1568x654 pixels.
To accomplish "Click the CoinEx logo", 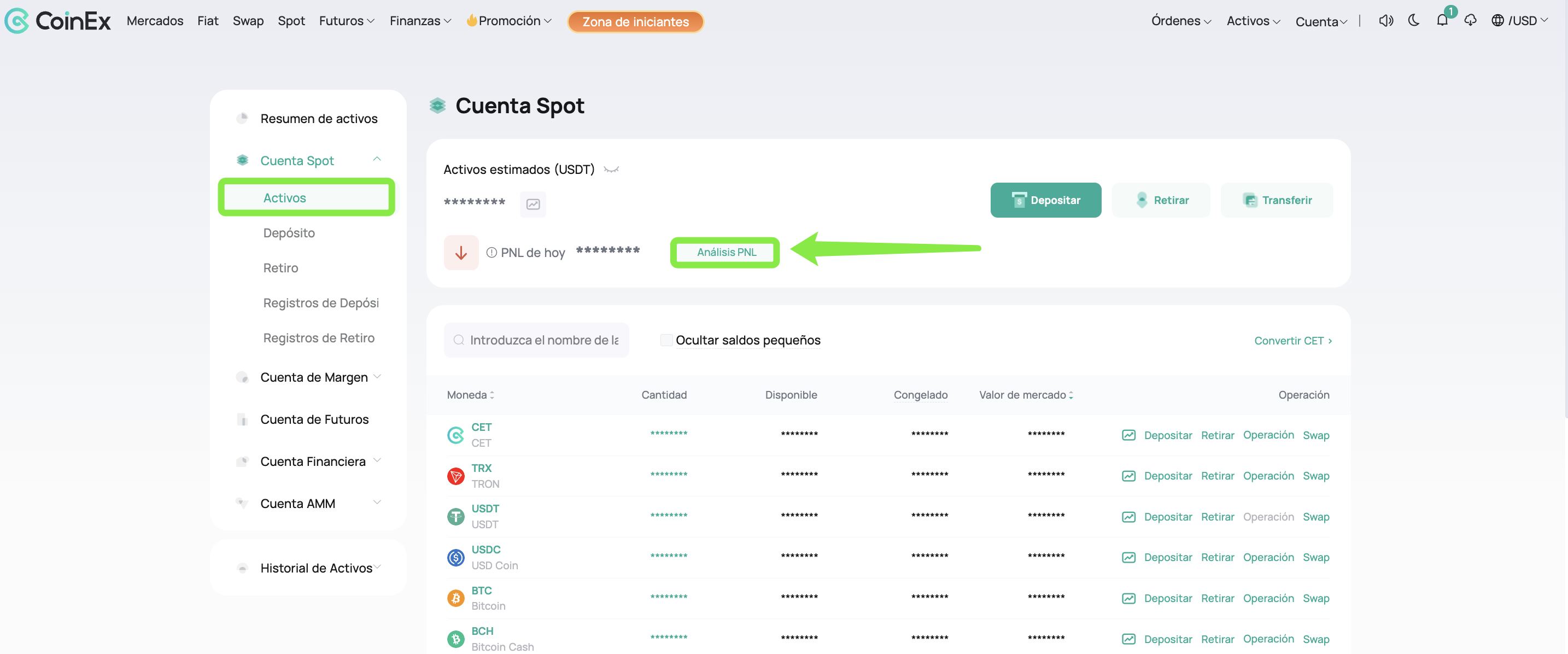I will coord(58,21).
